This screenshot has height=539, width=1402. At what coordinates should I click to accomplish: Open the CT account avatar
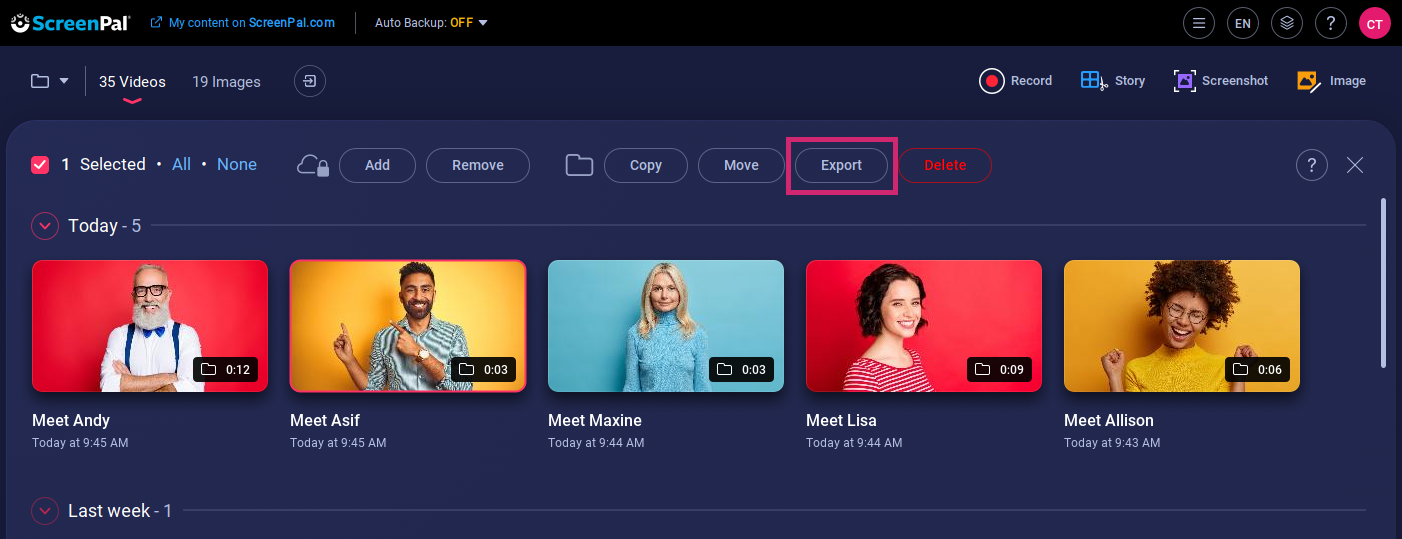(1375, 22)
